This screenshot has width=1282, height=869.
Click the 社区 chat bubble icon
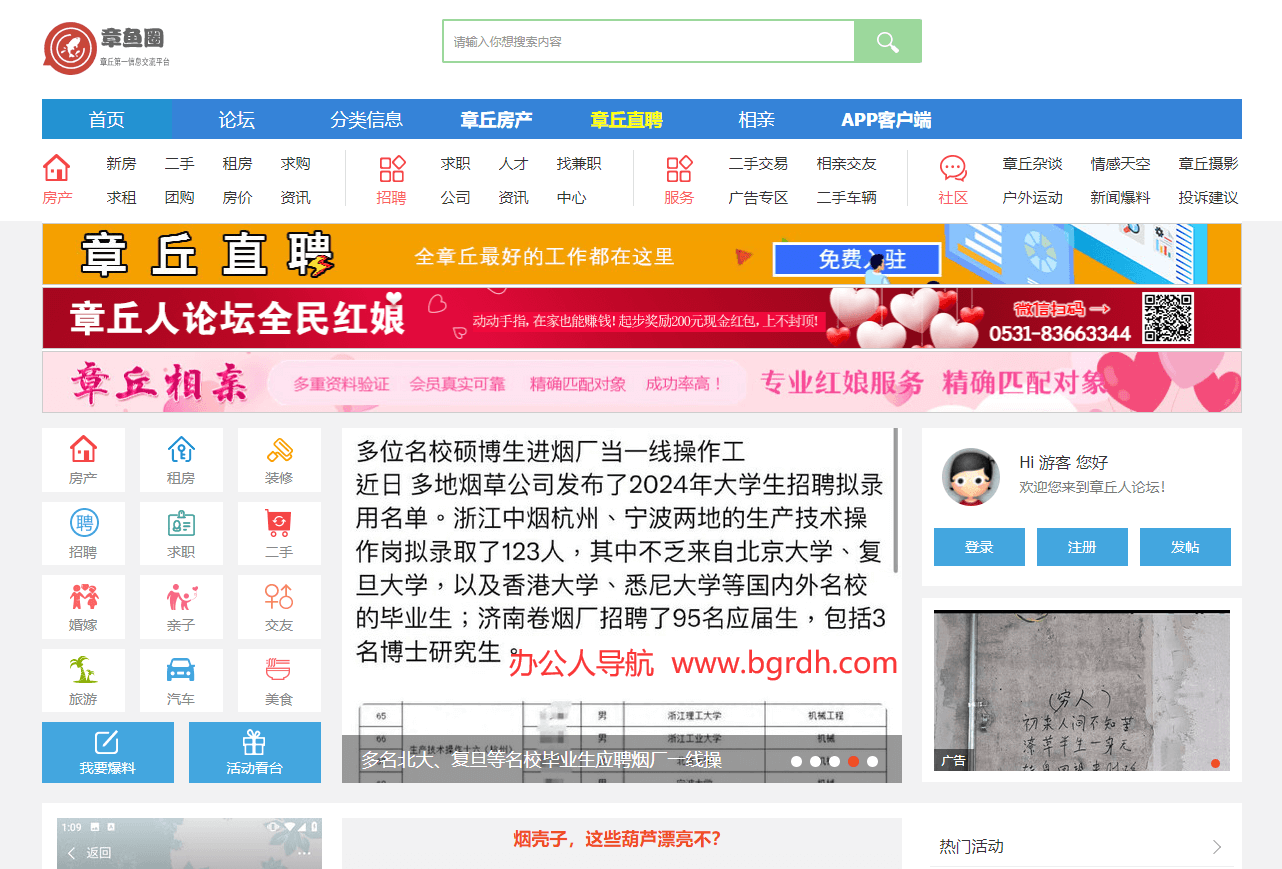[x=953, y=168]
